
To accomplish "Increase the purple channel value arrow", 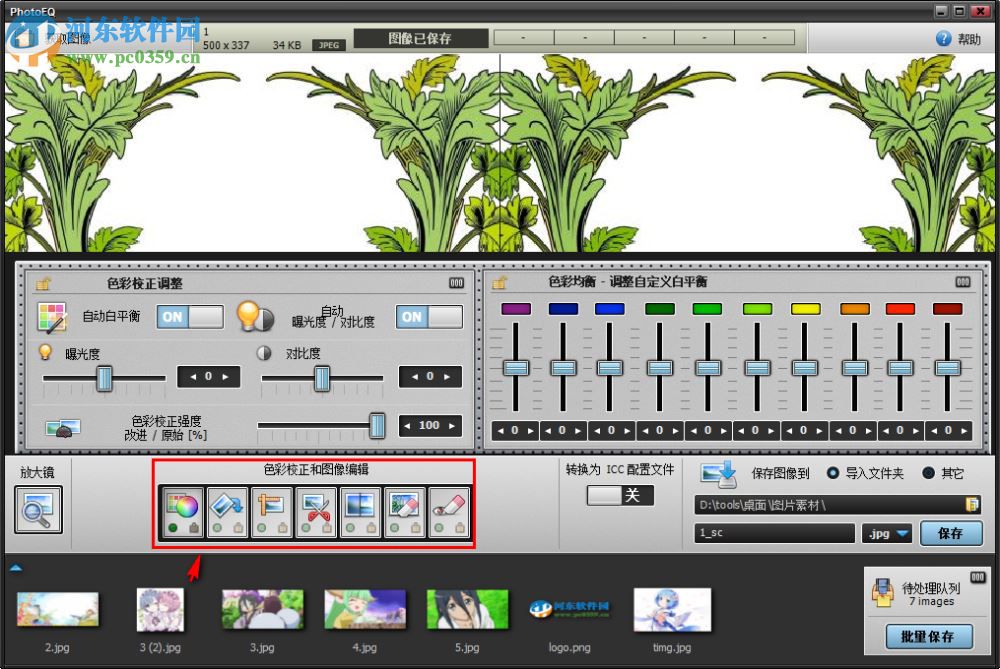I will [530, 431].
